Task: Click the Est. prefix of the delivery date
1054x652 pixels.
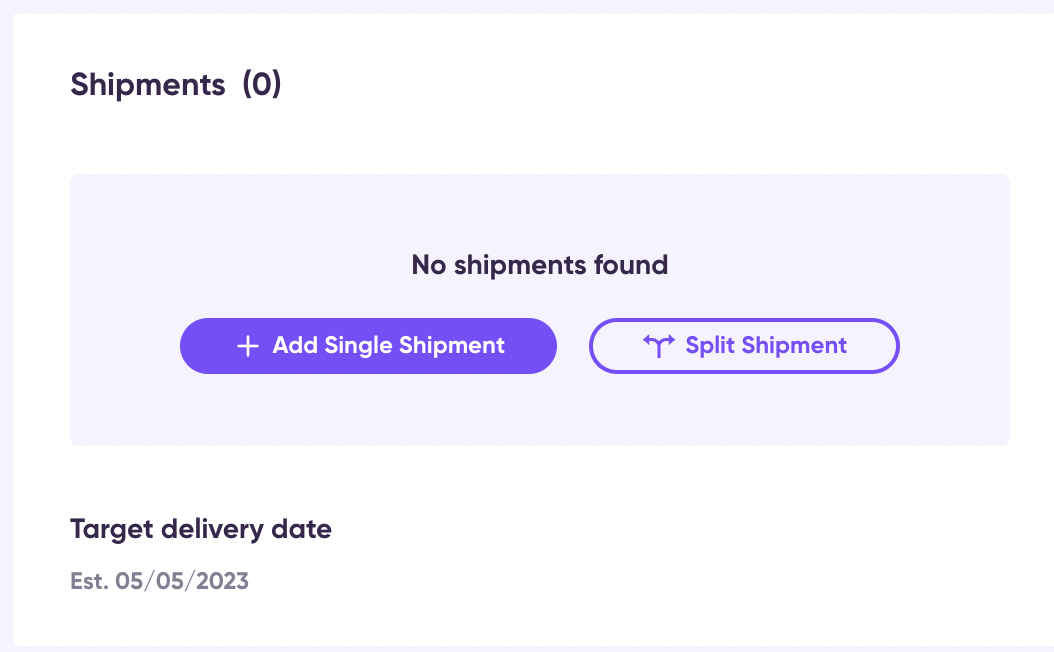Action: 89,581
